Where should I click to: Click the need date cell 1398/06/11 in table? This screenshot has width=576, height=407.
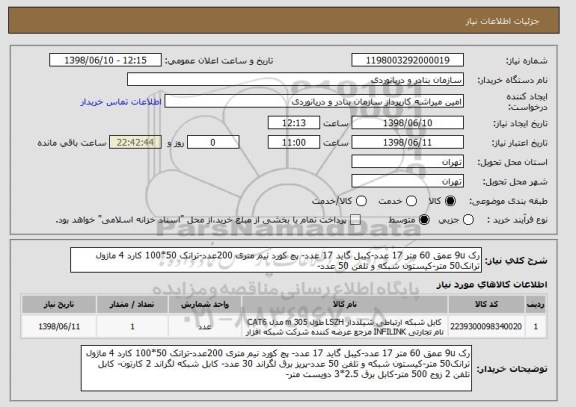point(59,326)
